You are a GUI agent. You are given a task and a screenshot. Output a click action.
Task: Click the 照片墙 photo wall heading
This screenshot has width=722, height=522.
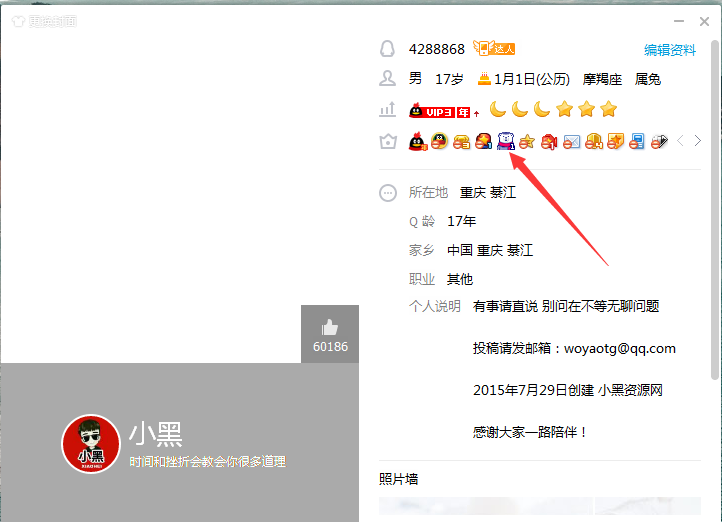[398, 479]
